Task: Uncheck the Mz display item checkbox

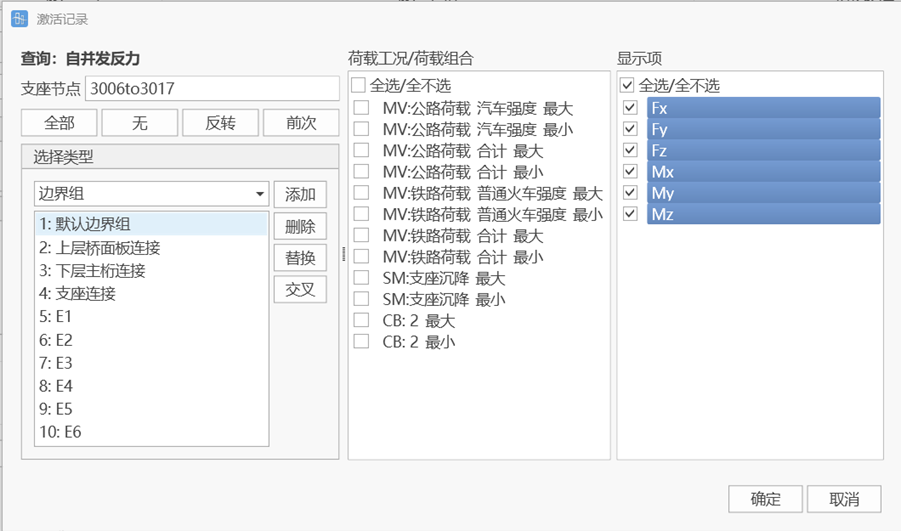Action: 630,214
